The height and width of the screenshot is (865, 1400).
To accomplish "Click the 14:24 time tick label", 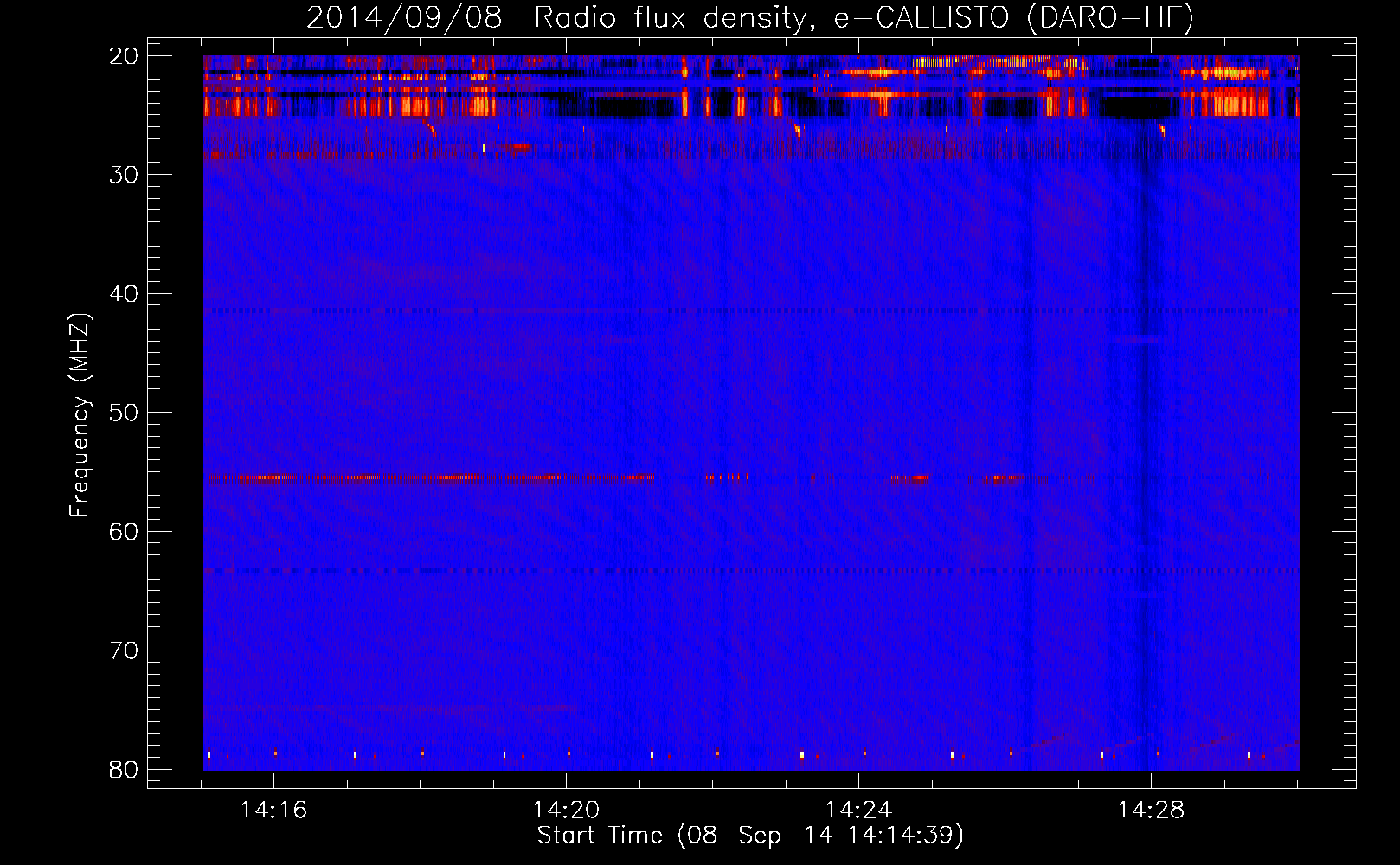I will point(858,811).
